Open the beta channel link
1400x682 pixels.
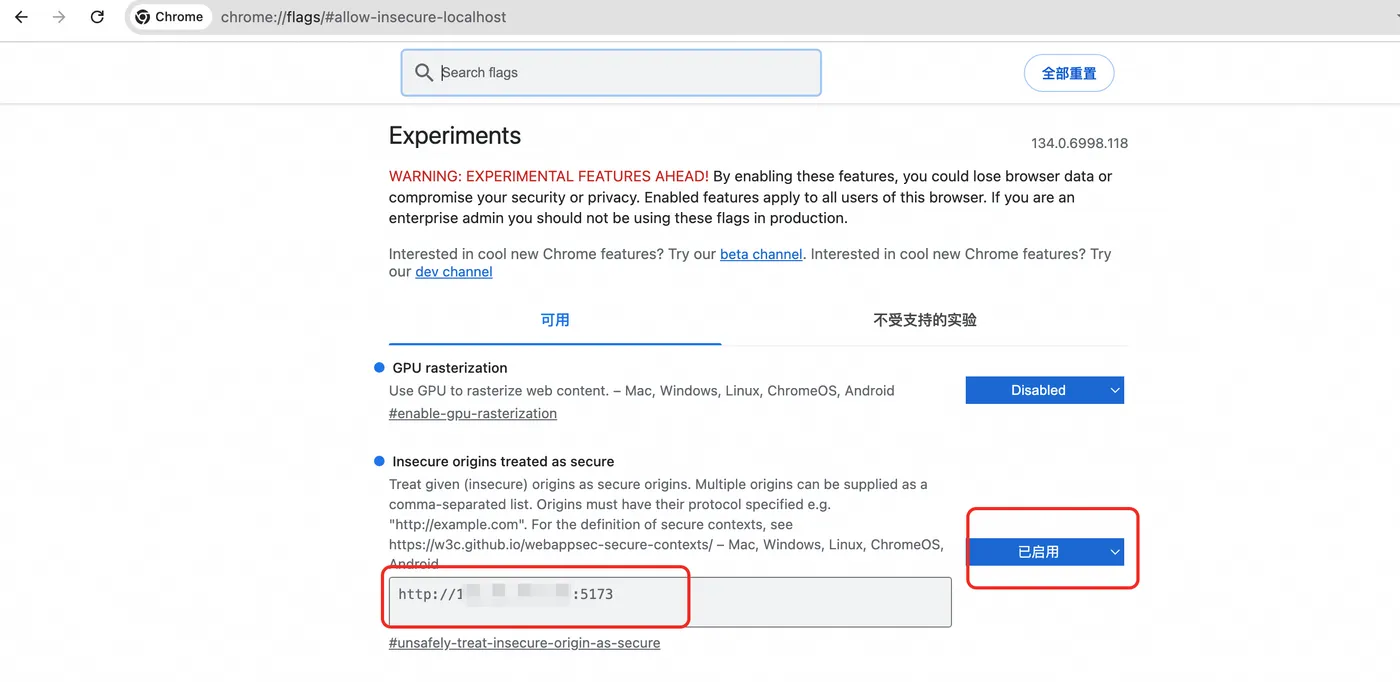tap(761, 254)
